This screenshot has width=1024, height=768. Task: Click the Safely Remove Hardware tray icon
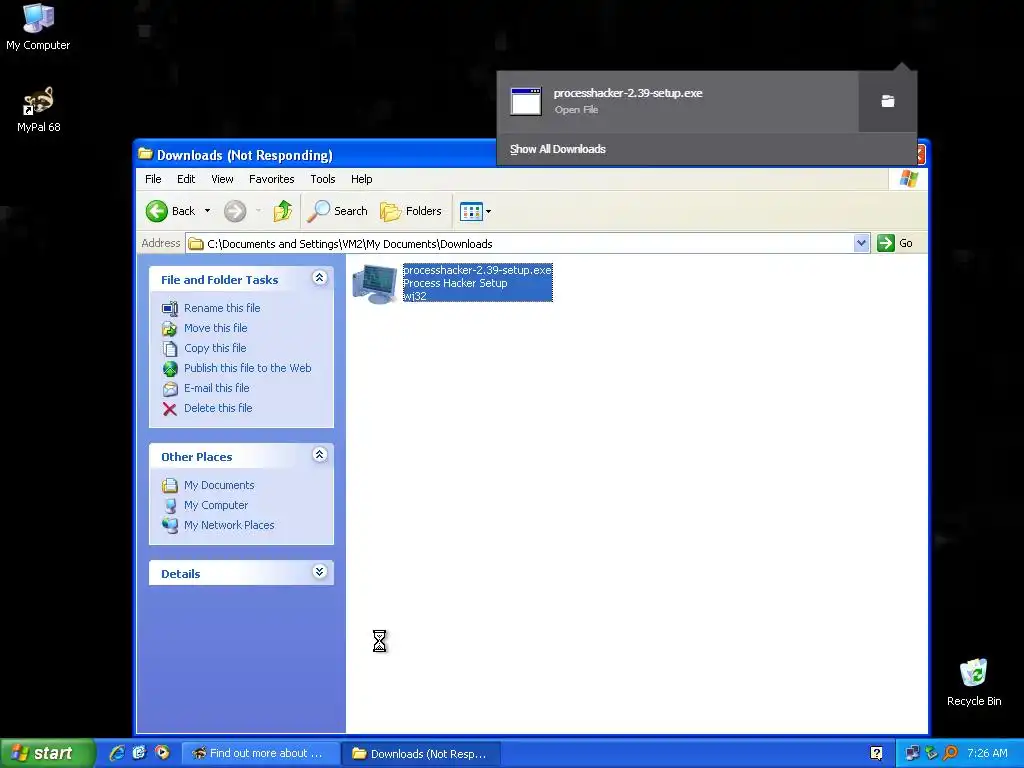click(x=931, y=754)
